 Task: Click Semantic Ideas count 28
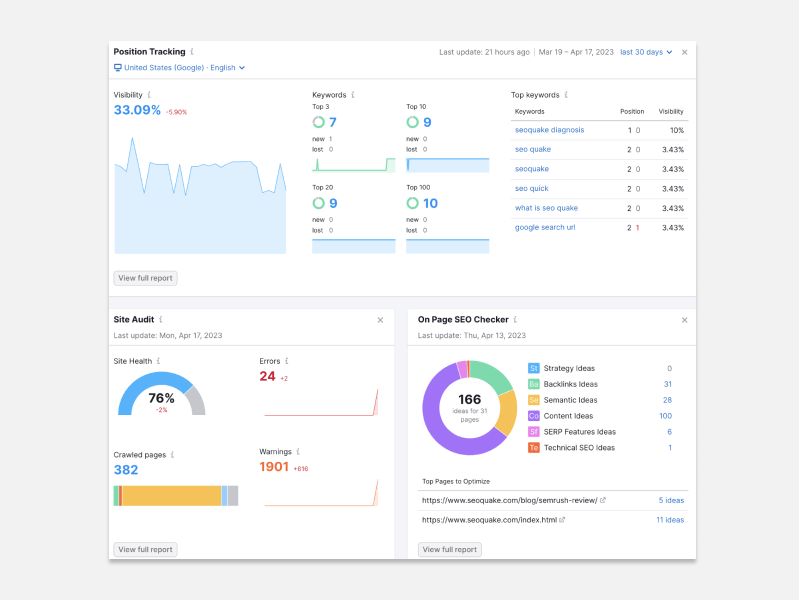(667, 400)
